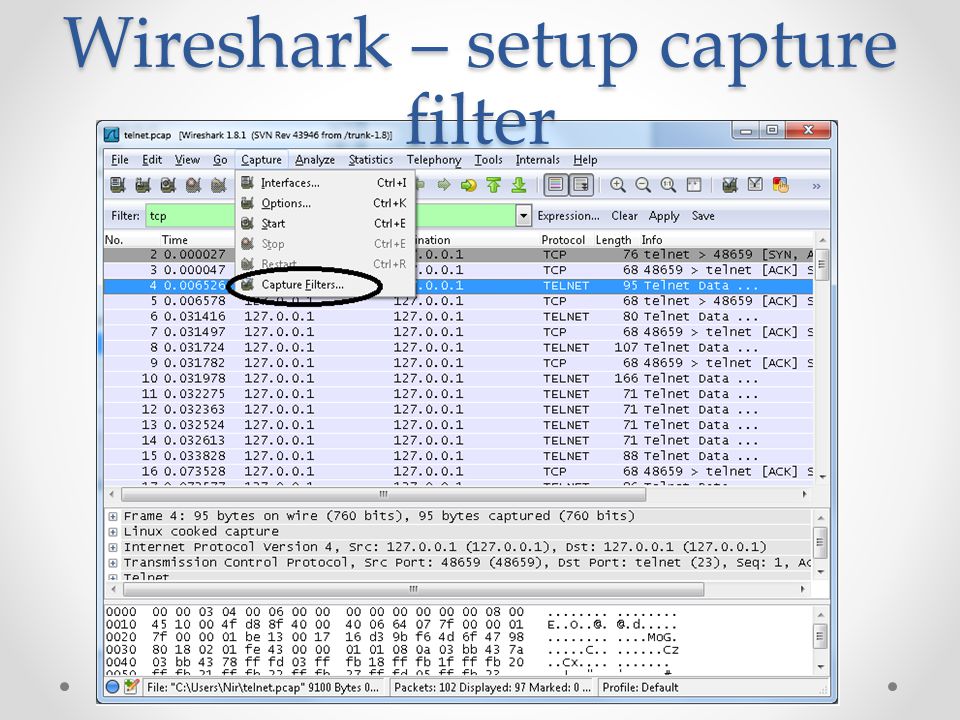Expand the Frame 4 details node
Screen dimensions: 960x720
click(x=113, y=516)
